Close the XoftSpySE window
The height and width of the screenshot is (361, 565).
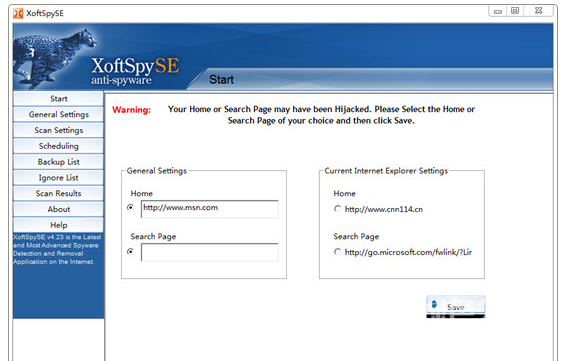538,11
